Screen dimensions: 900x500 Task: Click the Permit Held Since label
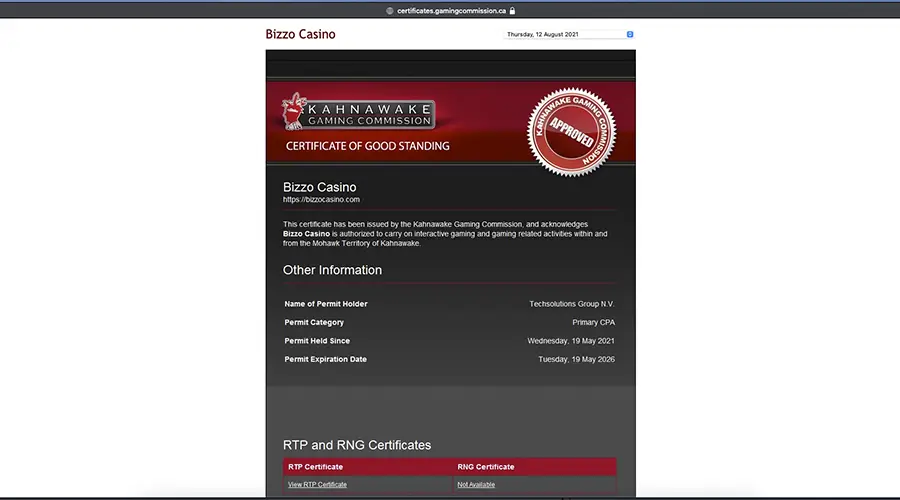317,341
